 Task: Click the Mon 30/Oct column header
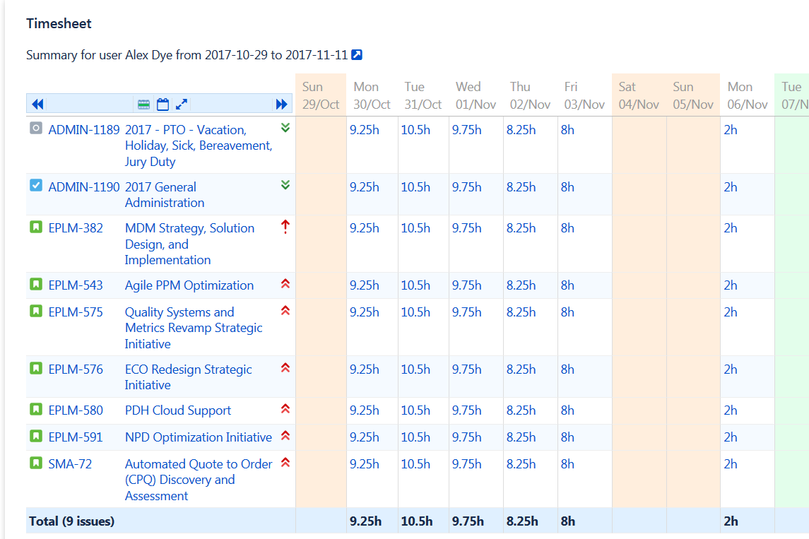click(x=371, y=95)
